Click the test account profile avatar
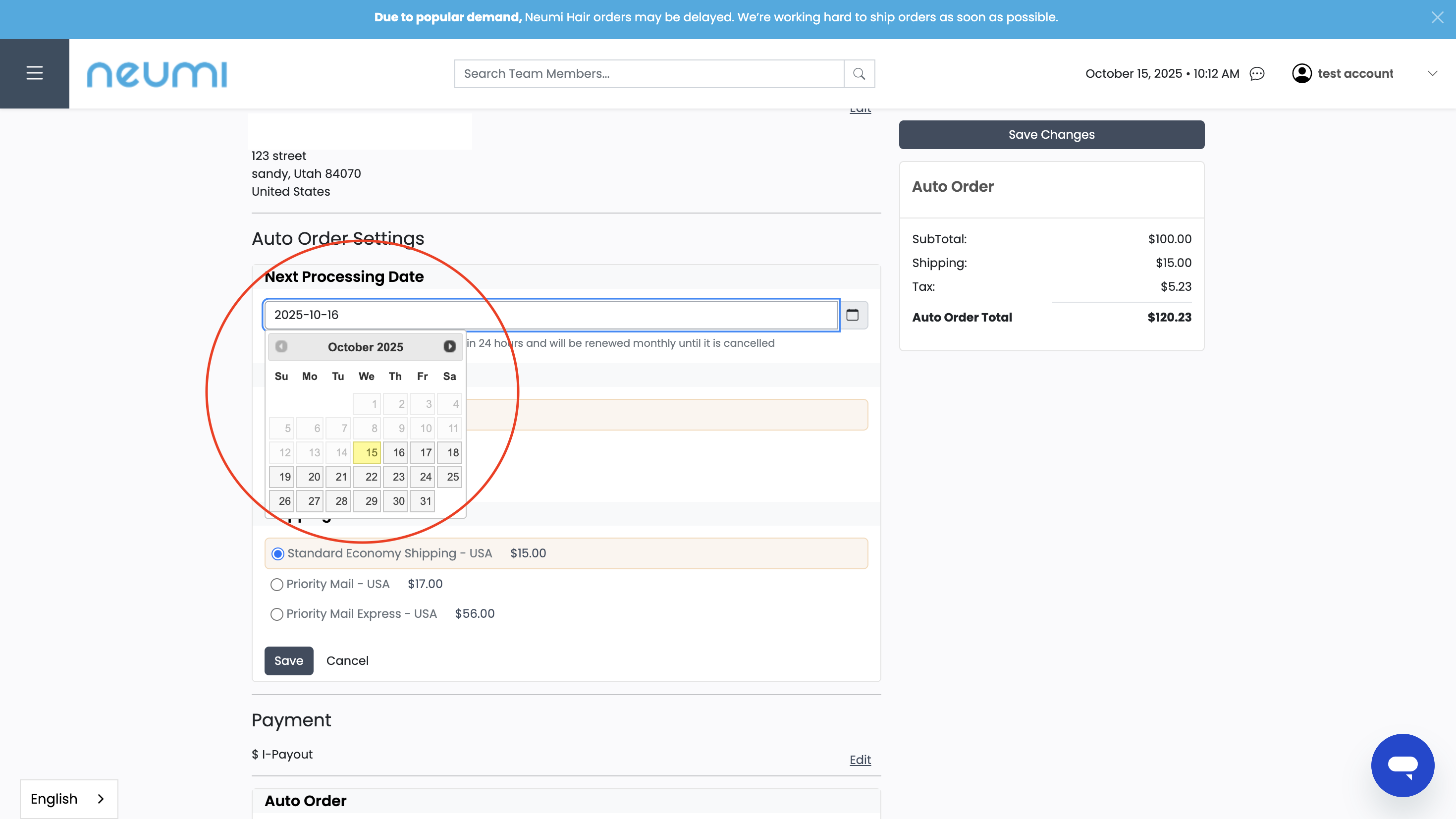 point(1301,73)
